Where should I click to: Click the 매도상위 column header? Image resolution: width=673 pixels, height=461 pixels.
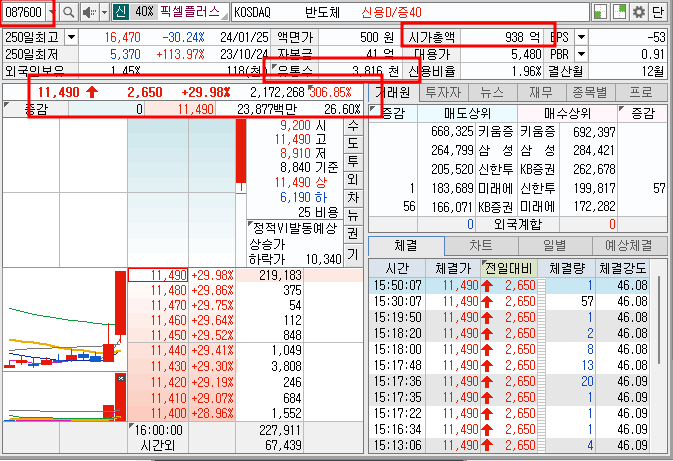(x=467, y=113)
